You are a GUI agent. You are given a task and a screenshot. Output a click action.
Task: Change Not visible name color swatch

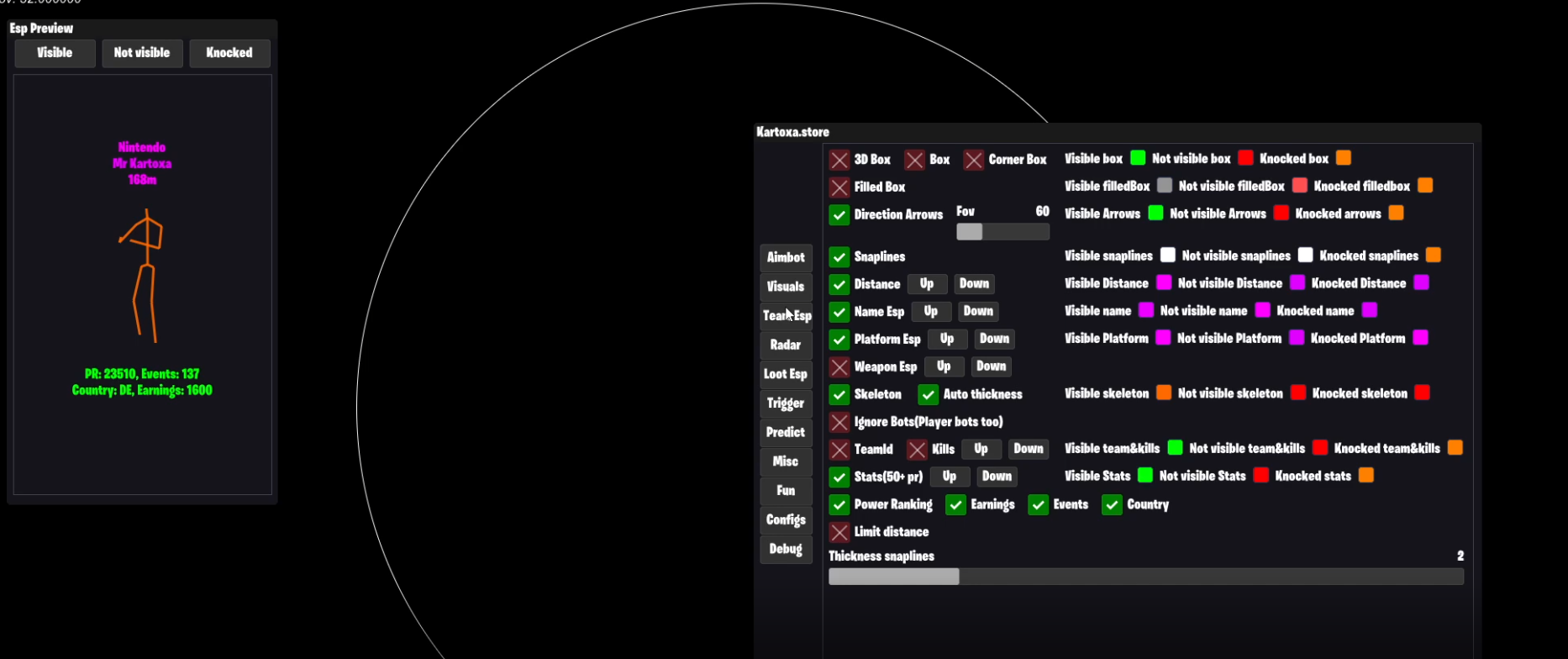(1262, 310)
